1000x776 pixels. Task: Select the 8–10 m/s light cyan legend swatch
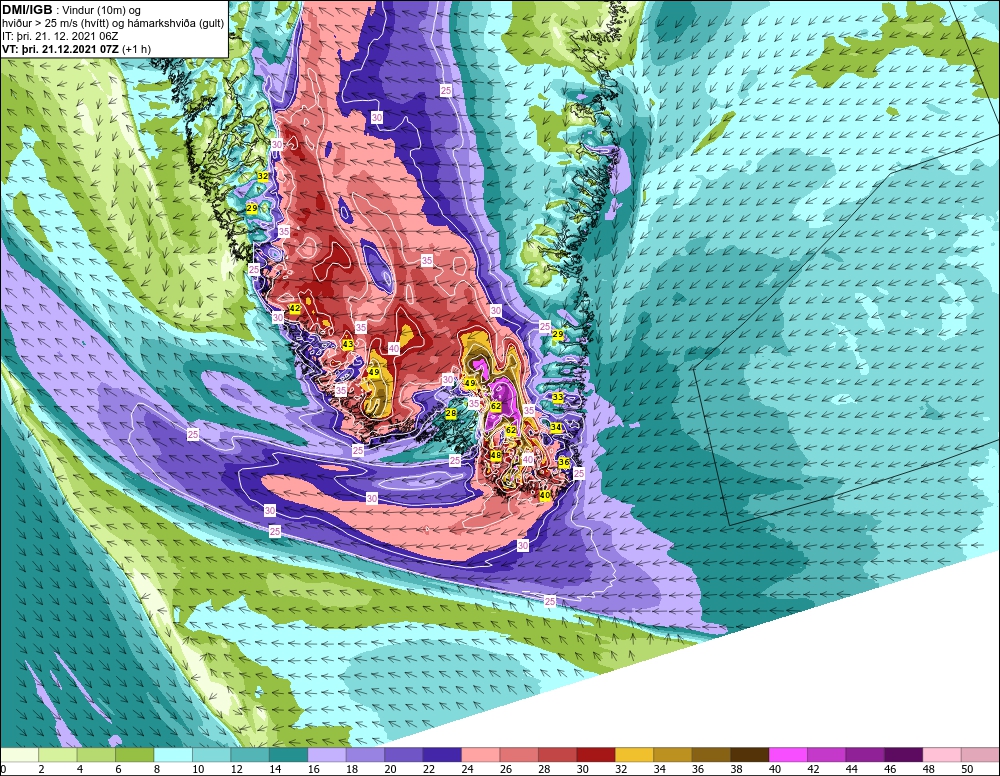(x=173, y=755)
